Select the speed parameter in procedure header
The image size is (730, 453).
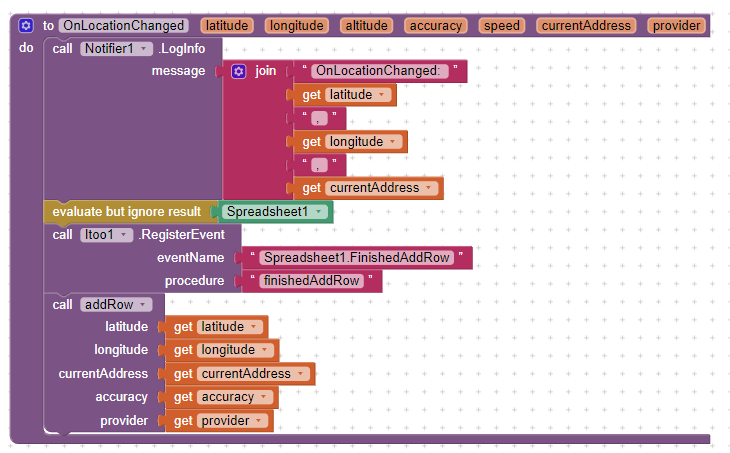[502, 26]
